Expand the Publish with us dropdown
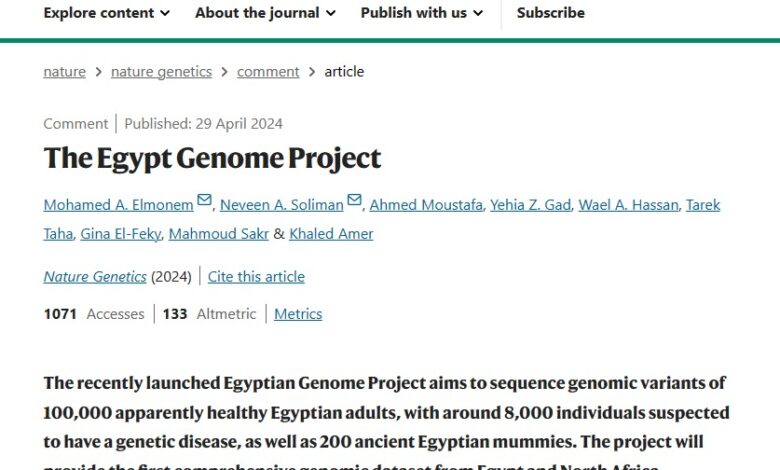 click(421, 13)
